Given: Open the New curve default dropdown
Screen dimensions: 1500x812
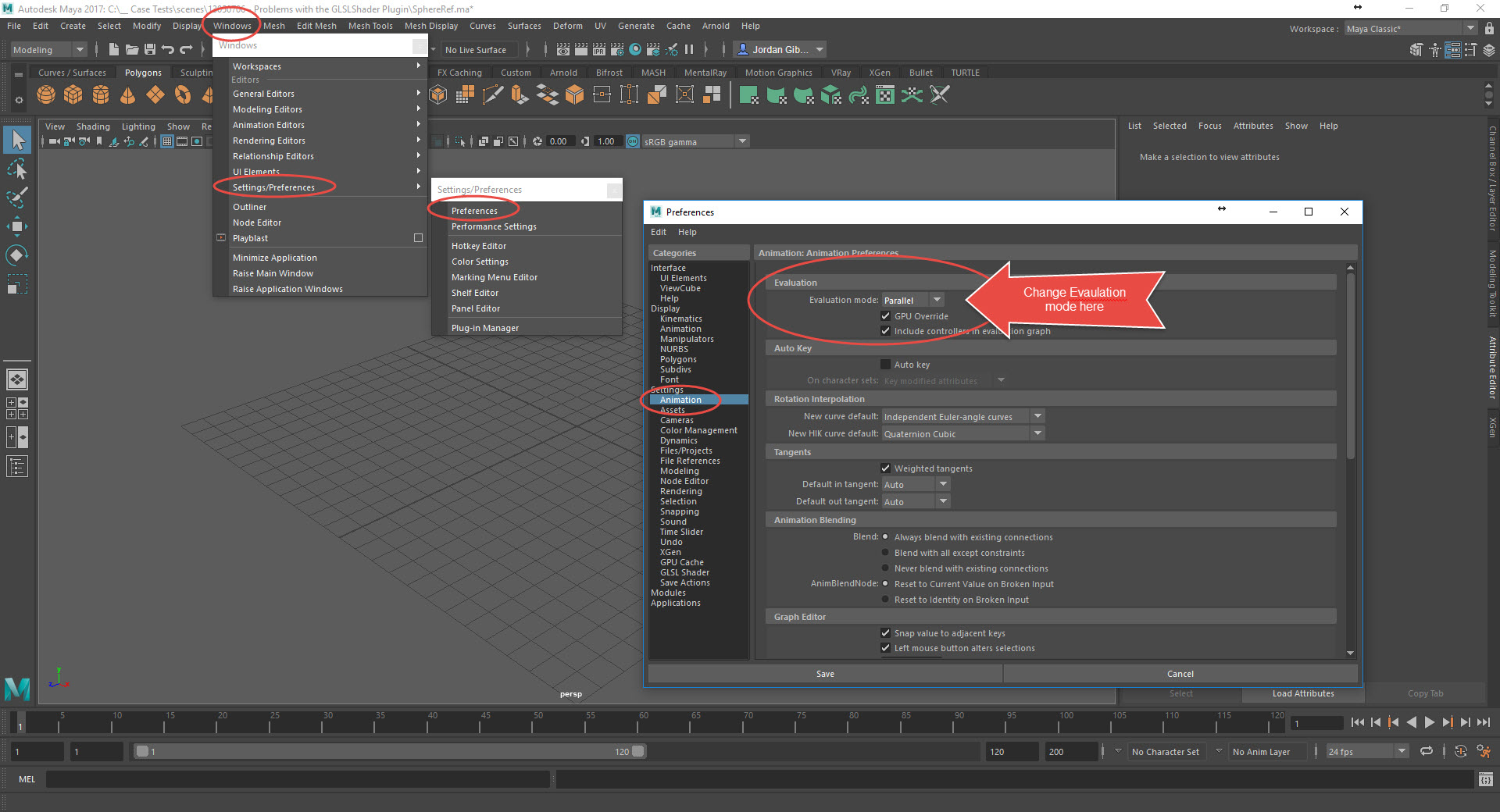Looking at the screenshot, I should click(x=1037, y=416).
